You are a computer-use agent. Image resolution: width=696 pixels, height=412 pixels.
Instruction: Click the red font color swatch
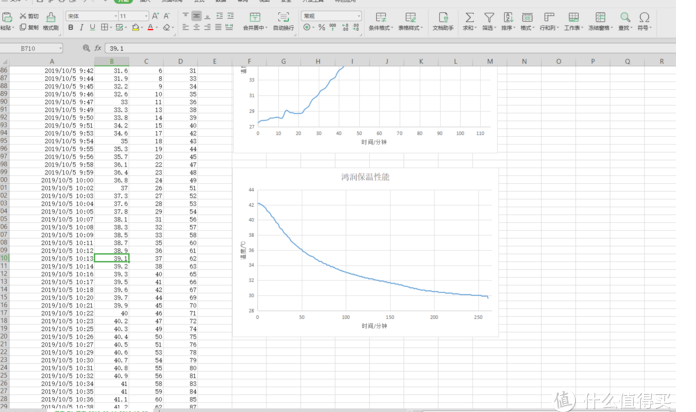point(151,28)
